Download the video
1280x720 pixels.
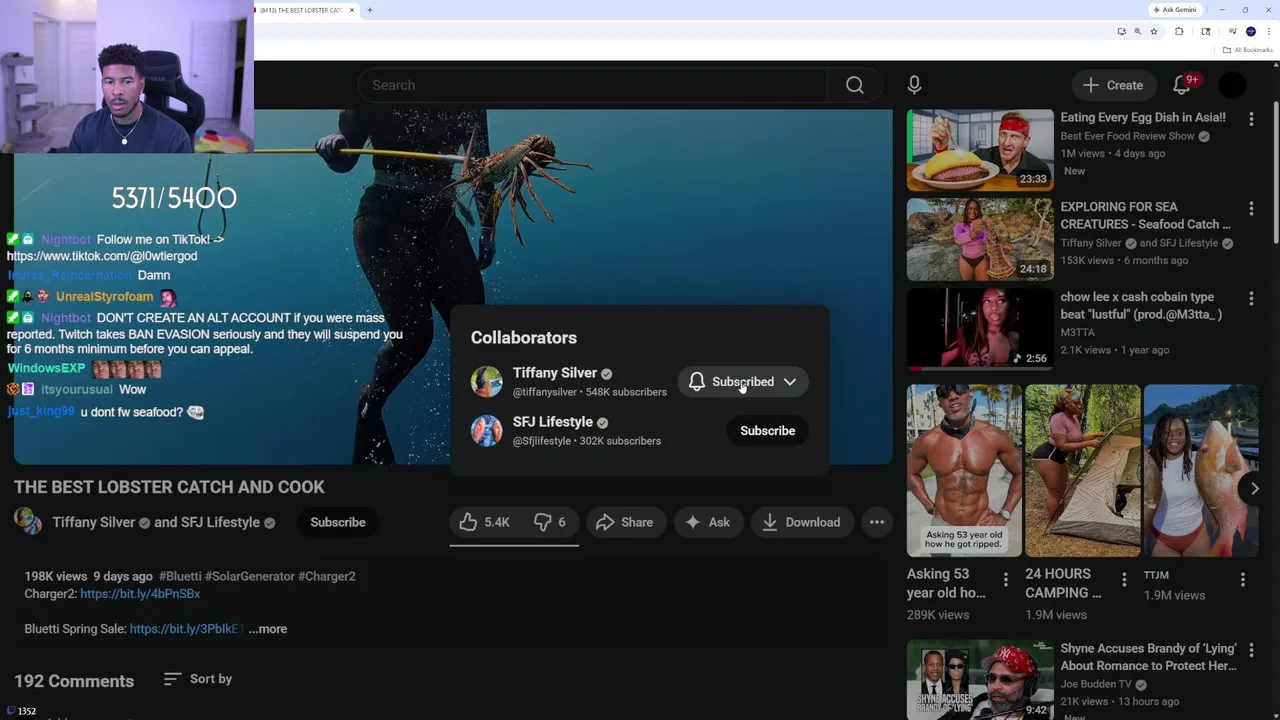(x=801, y=522)
